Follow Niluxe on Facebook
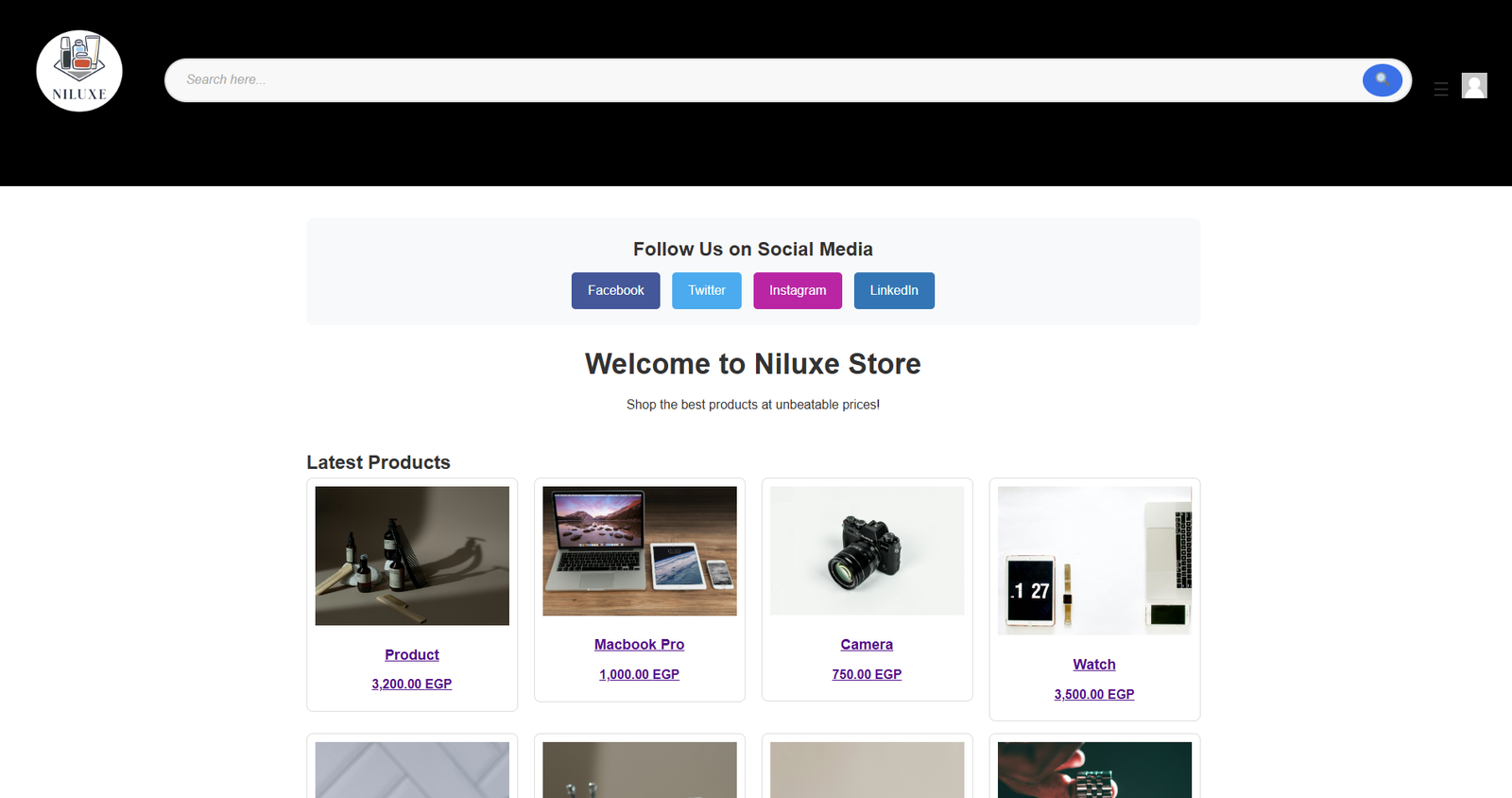Viewport: 1512px width, 798px height. (x=616, y=291)
